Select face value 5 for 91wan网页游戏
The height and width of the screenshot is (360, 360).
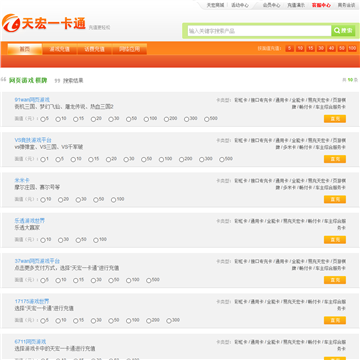[x=43, y=119]
